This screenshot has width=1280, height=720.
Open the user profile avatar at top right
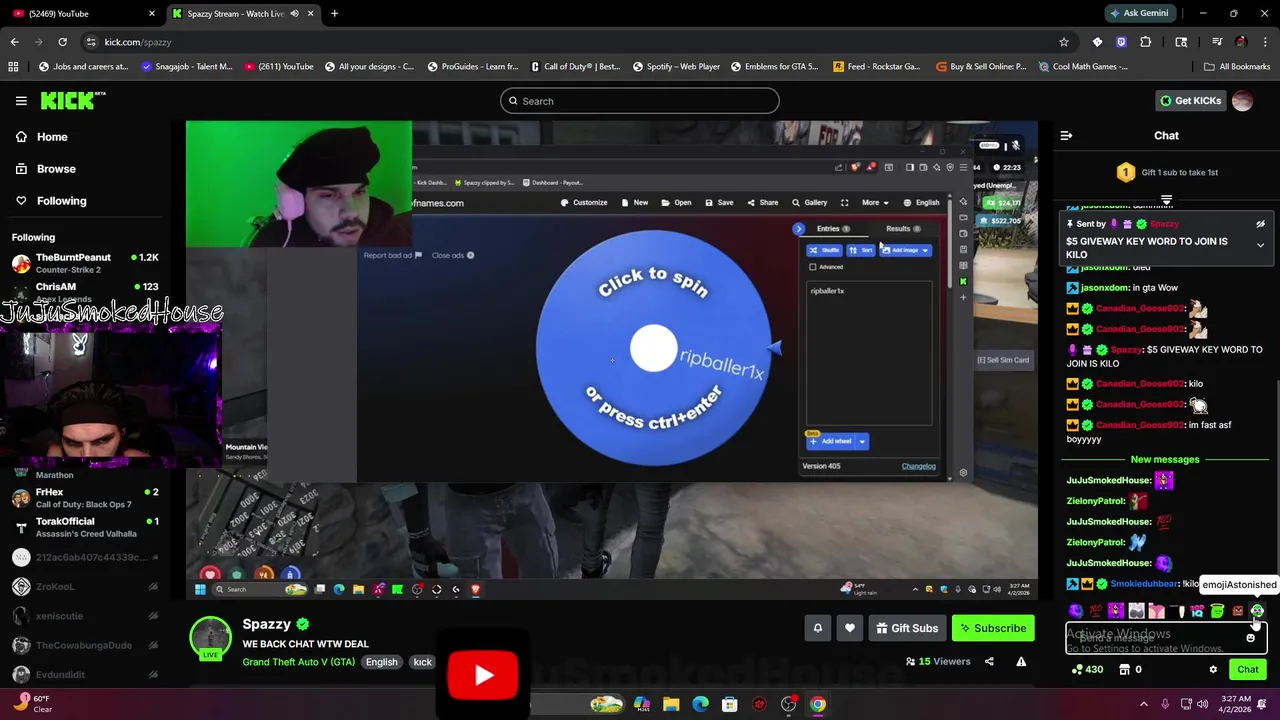click(x=1242, y=101)
